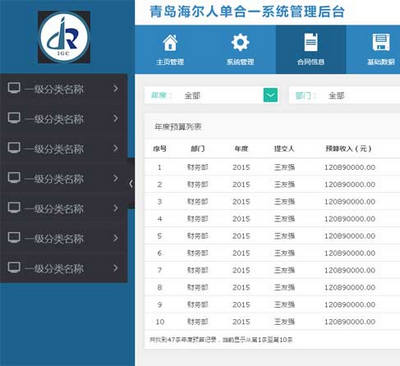Screen dimensions: 400x366
Task: Click 2015 in row 5
Action: pyautogui.click(x=241, y=236)
